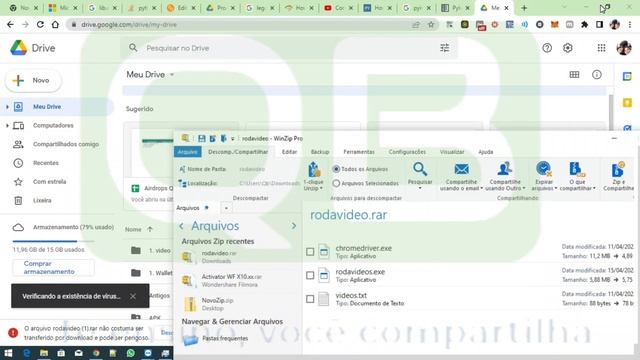Open the WinZip quick access toolbar dropdown

[x=233, y=139]
